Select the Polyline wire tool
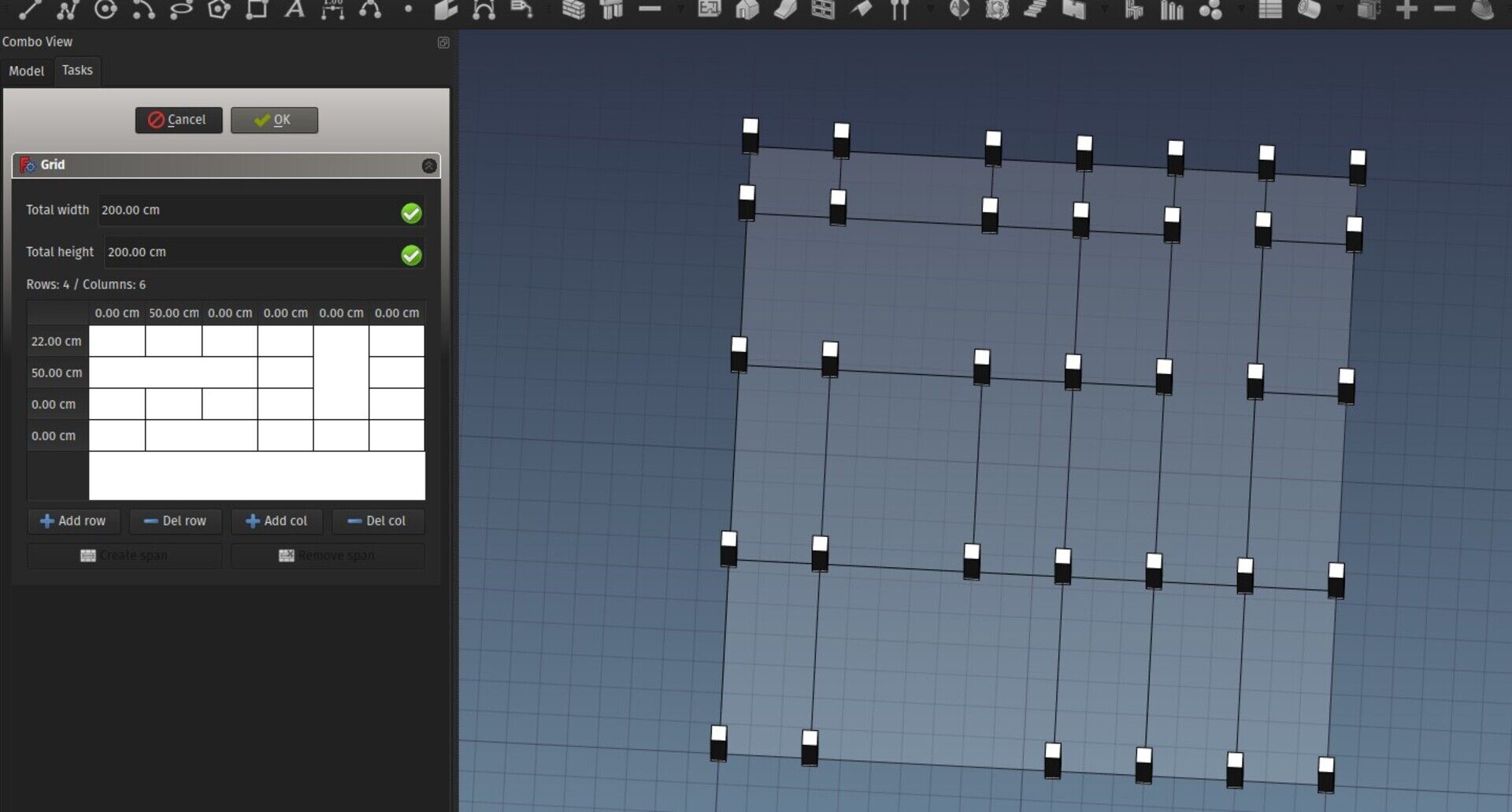1512x812 pixels. coord(67,9)
